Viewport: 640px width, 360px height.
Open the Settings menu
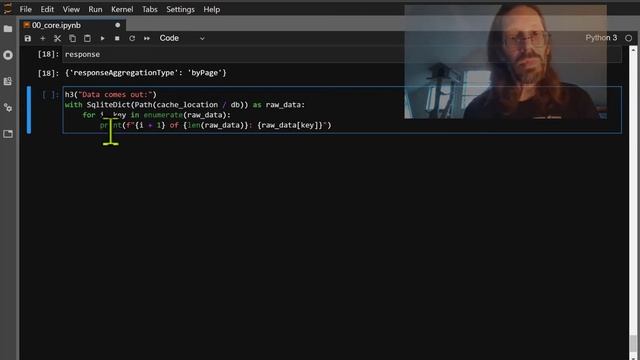point(180,9)
